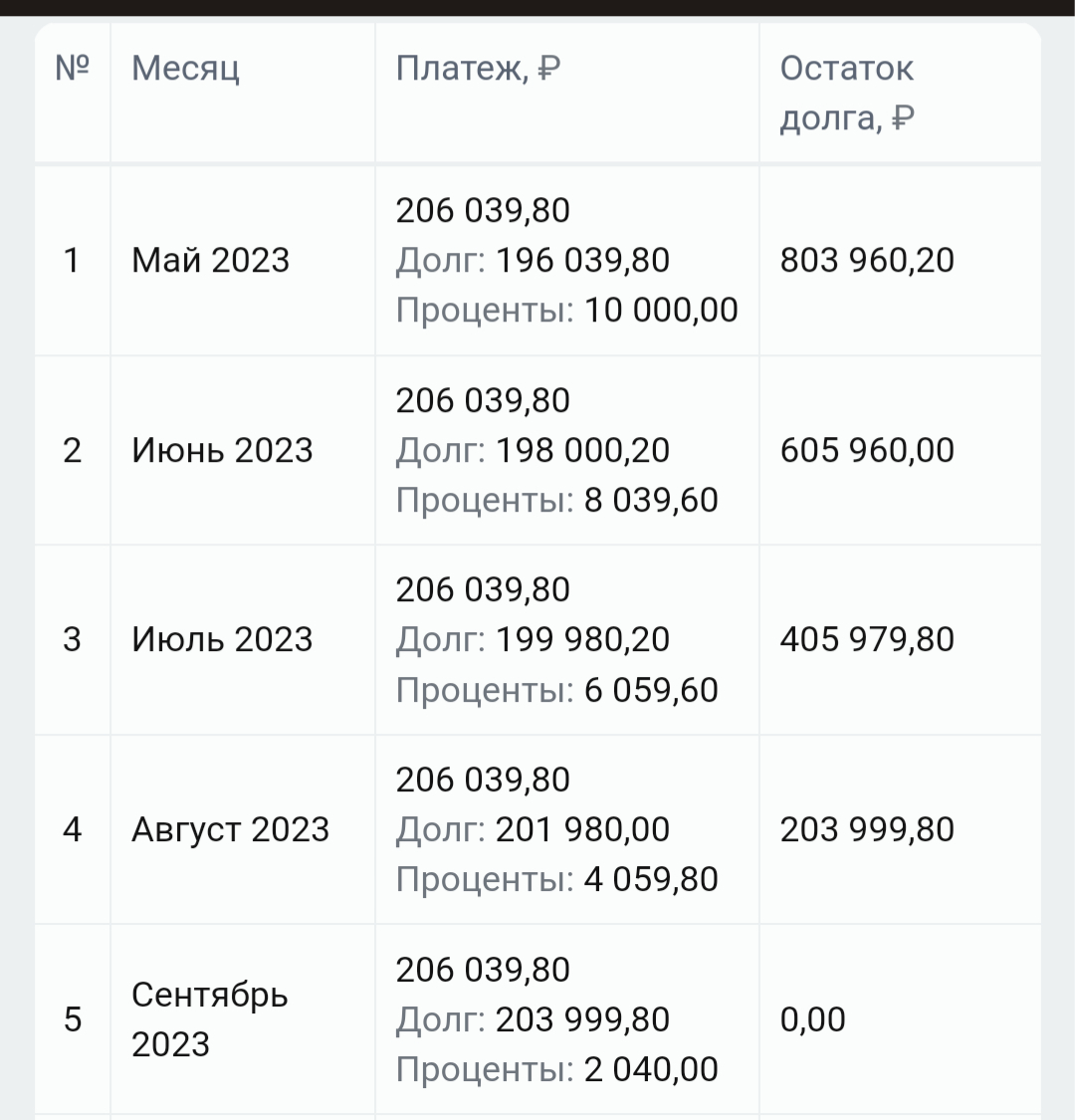Select the "Остаток долга, ₽" column header
This screenshot has width=1075, height=1120.
click(x=847, y=93)
